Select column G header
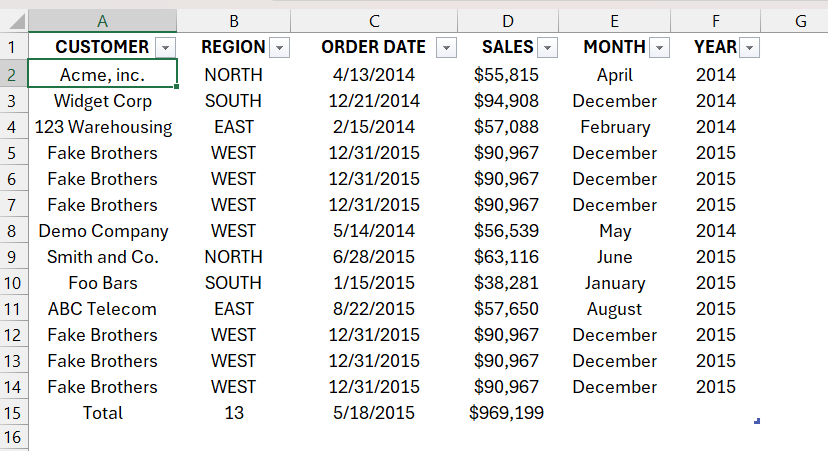The width and height of the screenshot is (828, 451). [x=801, y=21]
